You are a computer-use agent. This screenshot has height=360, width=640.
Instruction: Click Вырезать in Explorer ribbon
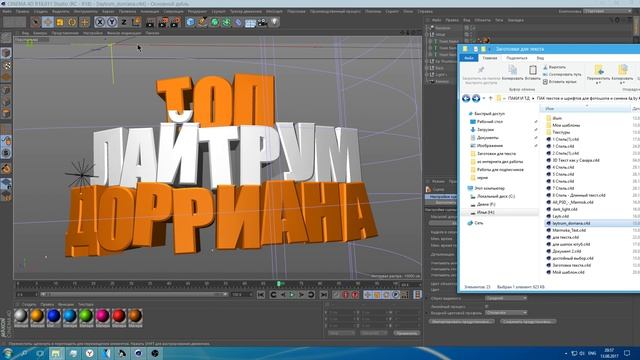(555, 67)
